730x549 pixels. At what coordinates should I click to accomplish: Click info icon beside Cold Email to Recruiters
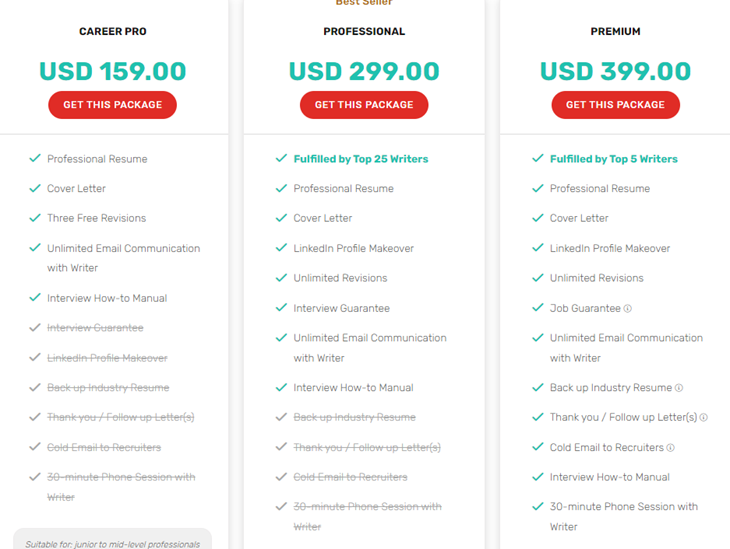click(670, 448)
